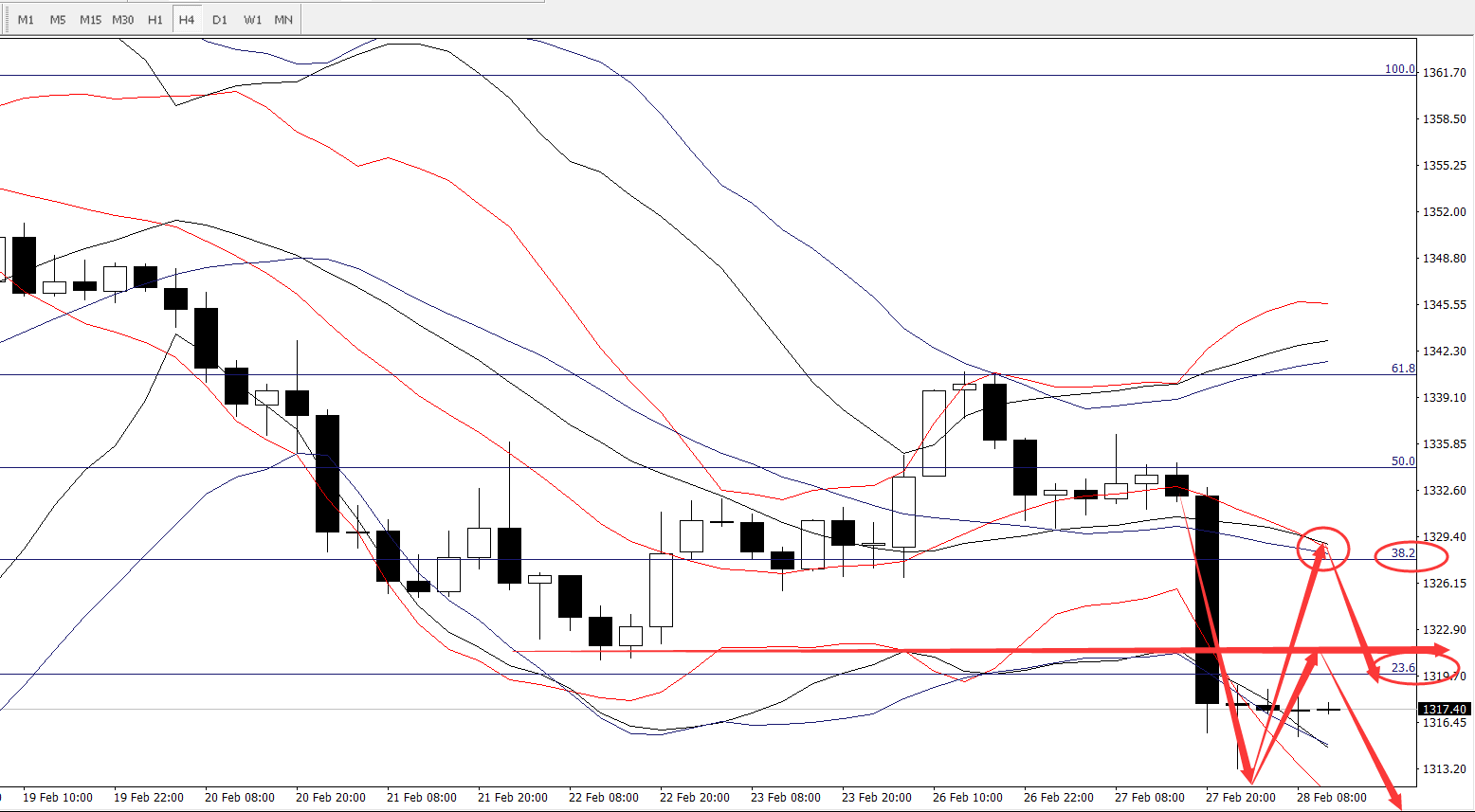Viewport: 1475px width, 812px height.
Task: Click the 26 Feb 10:00 time label
Action: click(x=967, y=798)
